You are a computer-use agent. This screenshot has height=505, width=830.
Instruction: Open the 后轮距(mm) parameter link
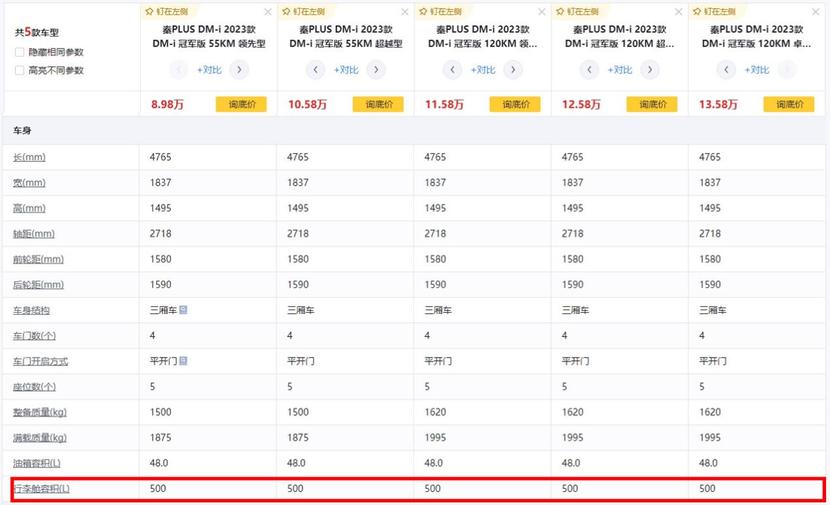(x=38, y=285)
